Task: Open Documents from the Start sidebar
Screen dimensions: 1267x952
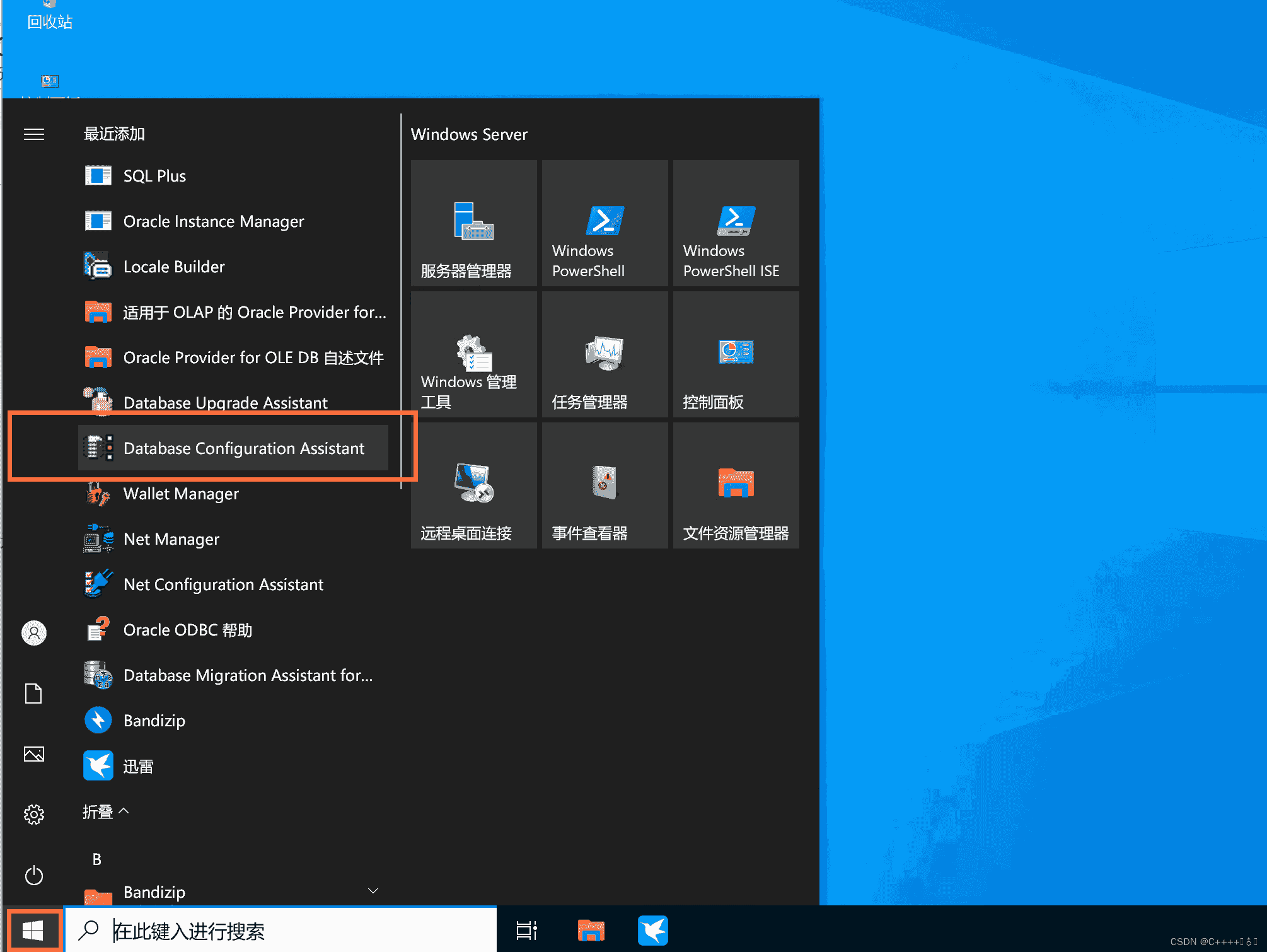Action: (x=34, y=693)
